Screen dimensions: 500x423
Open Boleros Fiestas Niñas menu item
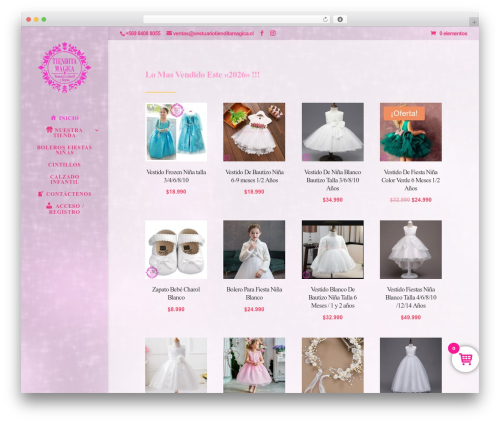point(64,150)
